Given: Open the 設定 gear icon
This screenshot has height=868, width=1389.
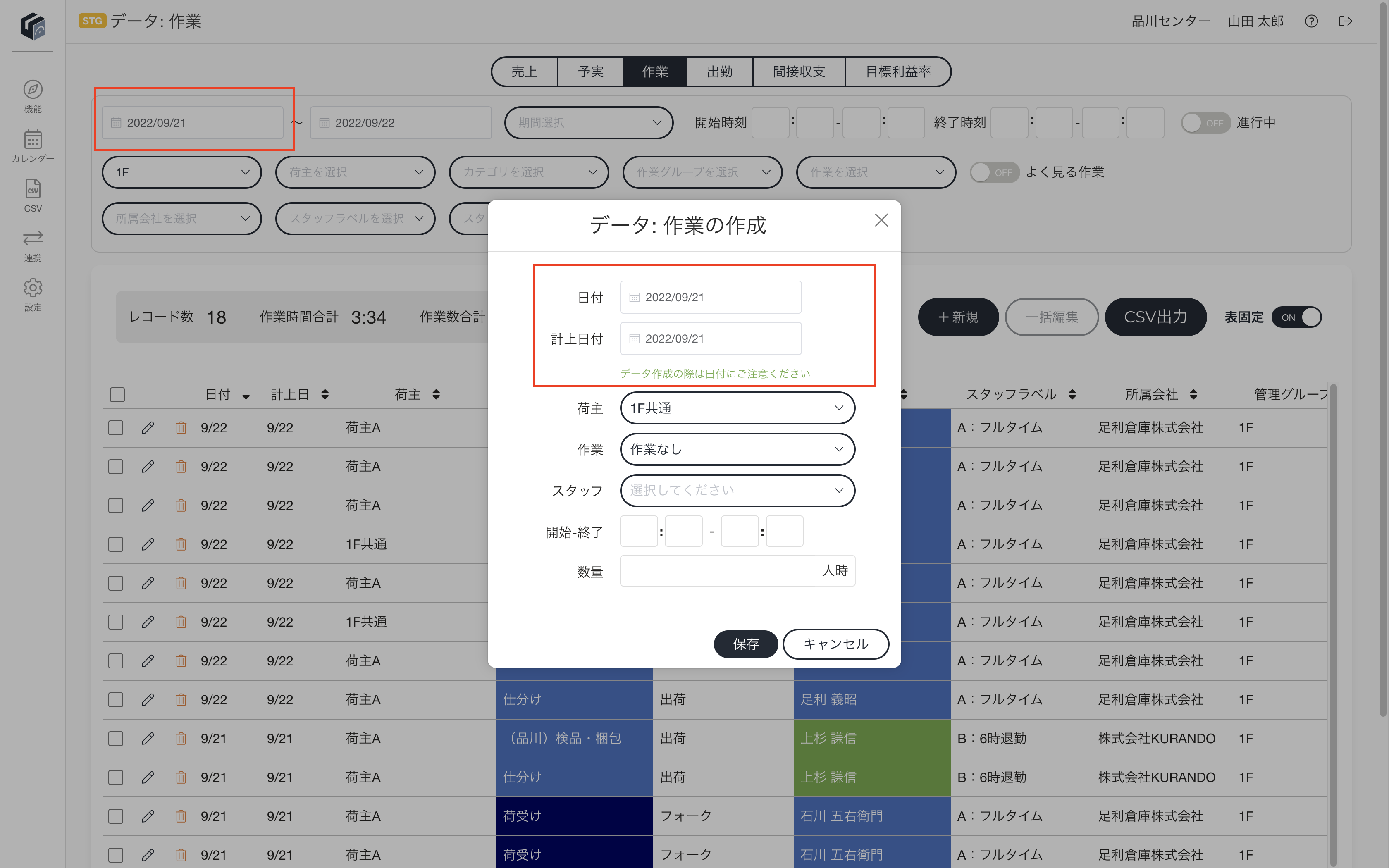Looking at the screenshot, I should [33, 288].
